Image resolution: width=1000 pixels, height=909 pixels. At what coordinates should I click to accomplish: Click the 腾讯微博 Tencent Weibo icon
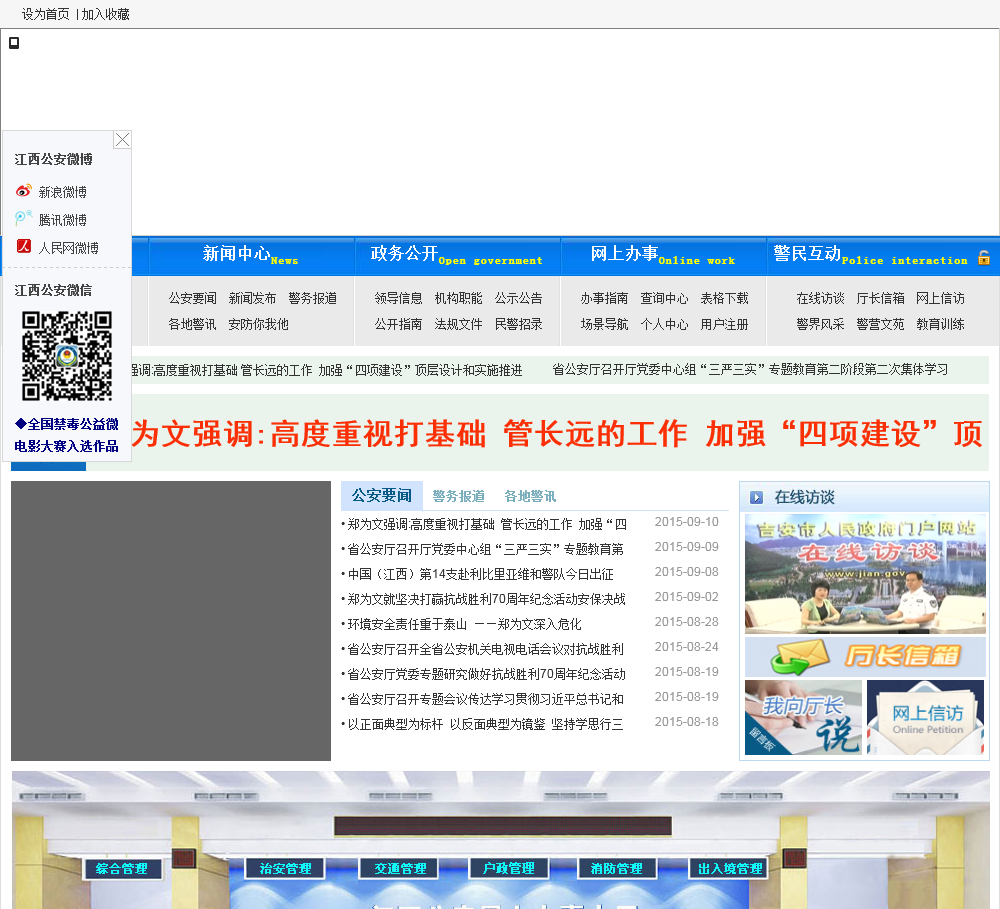[24, 219]
